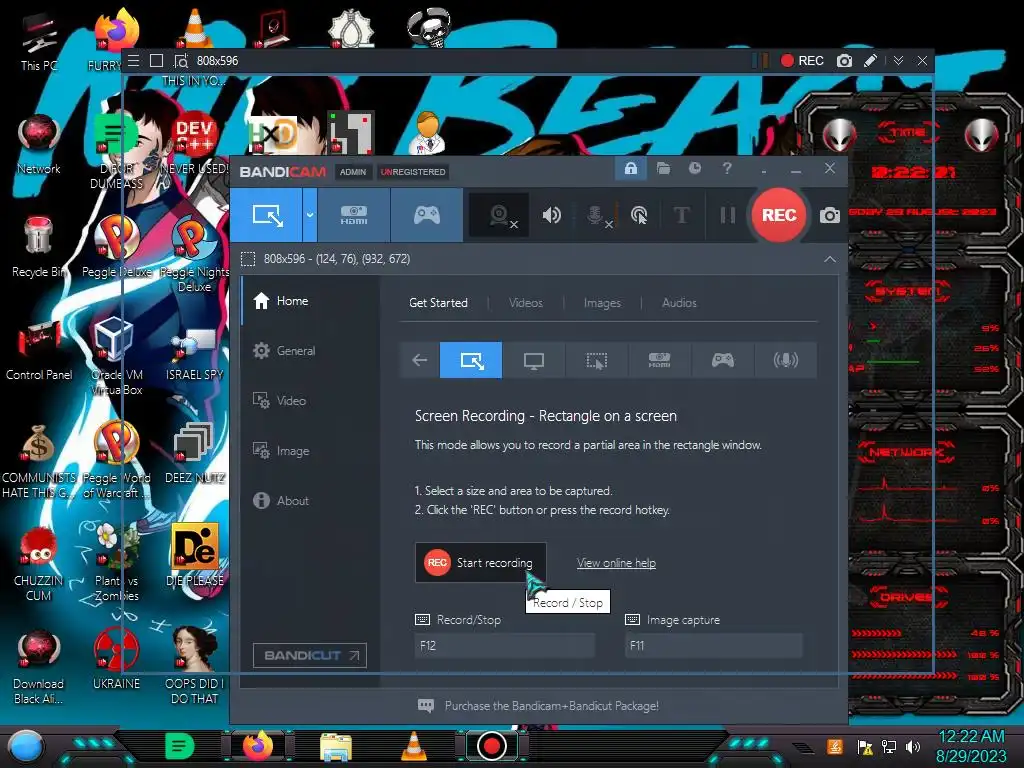
Task: Click Purchase Bandicam+Bandicut Package link
Action: point(551,706)
